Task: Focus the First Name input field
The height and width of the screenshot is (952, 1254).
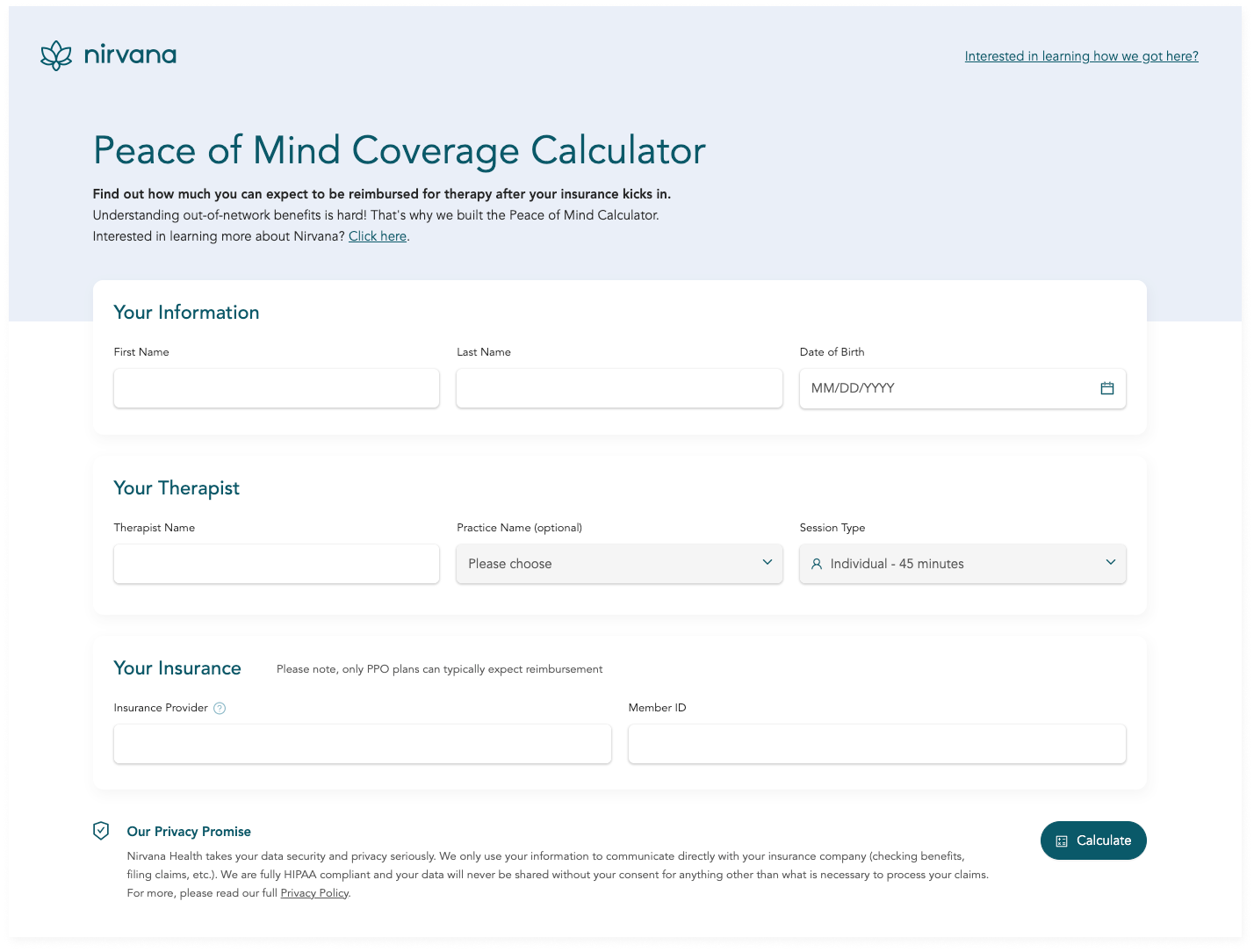Action: pos(277,388)
